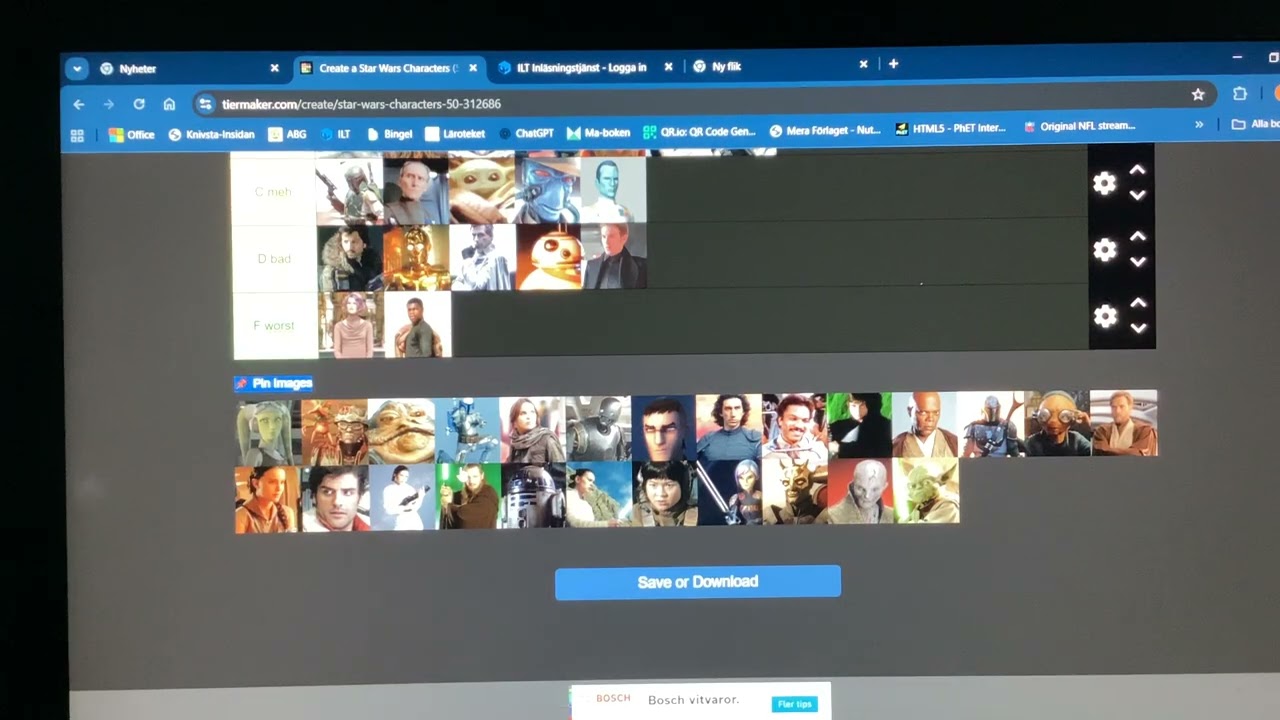
Task: Open the Original NFL stream bookmark
Action: point(1079,126)
